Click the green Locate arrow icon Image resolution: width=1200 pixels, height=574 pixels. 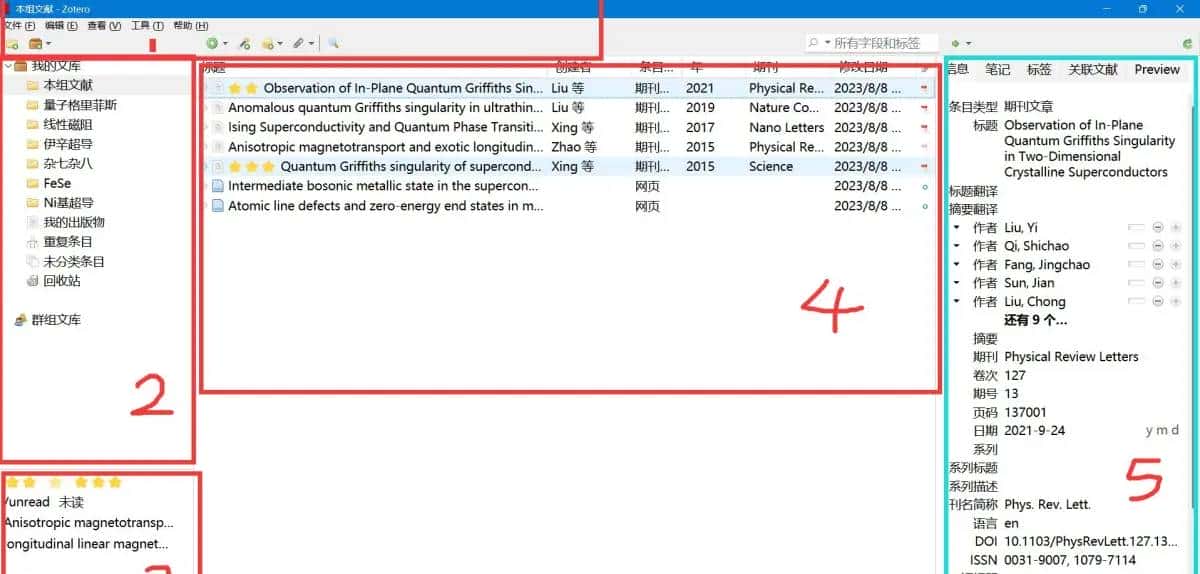point(956,44)
